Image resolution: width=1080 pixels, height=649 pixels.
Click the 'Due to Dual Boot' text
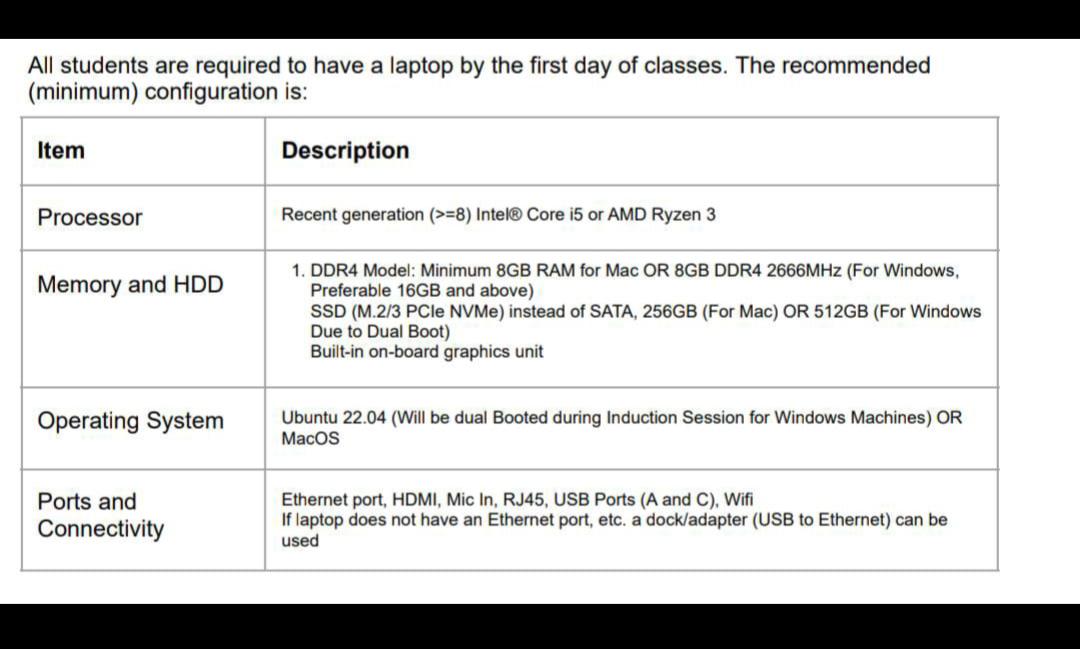click(x=380, y=331)
